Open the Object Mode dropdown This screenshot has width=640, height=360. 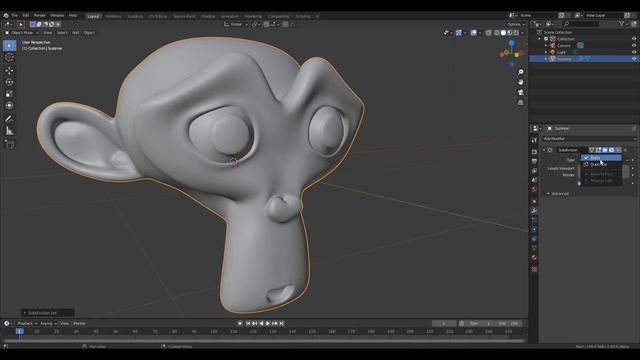point(21,33)
